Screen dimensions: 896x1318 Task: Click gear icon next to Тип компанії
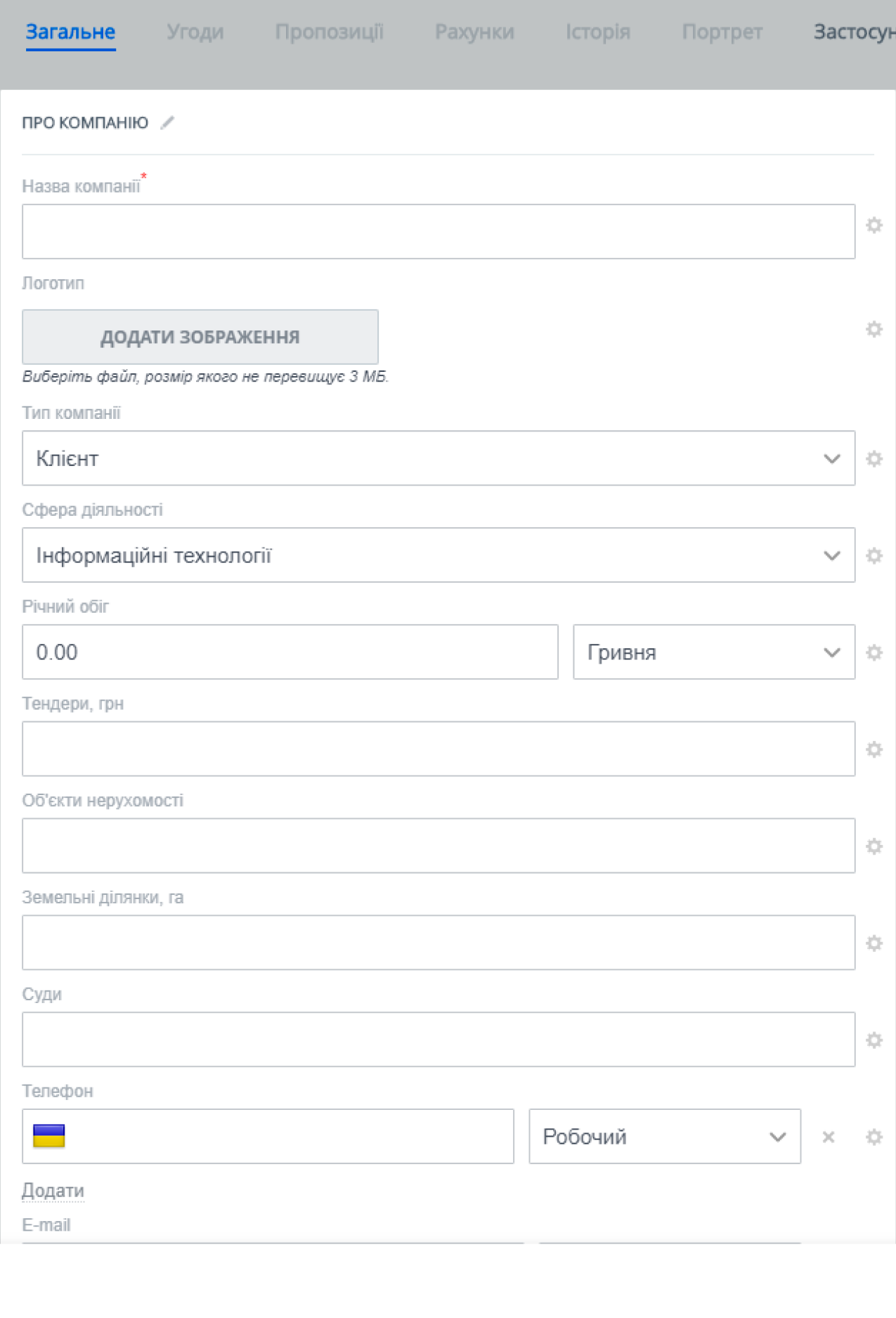coord(874,459)
